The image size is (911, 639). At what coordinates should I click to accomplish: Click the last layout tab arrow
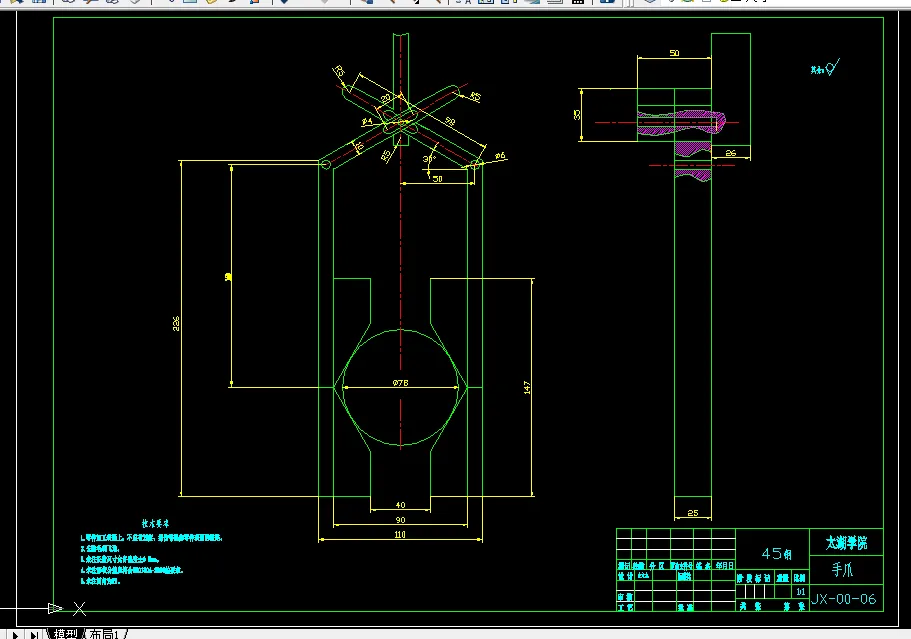tap(34, 635)
